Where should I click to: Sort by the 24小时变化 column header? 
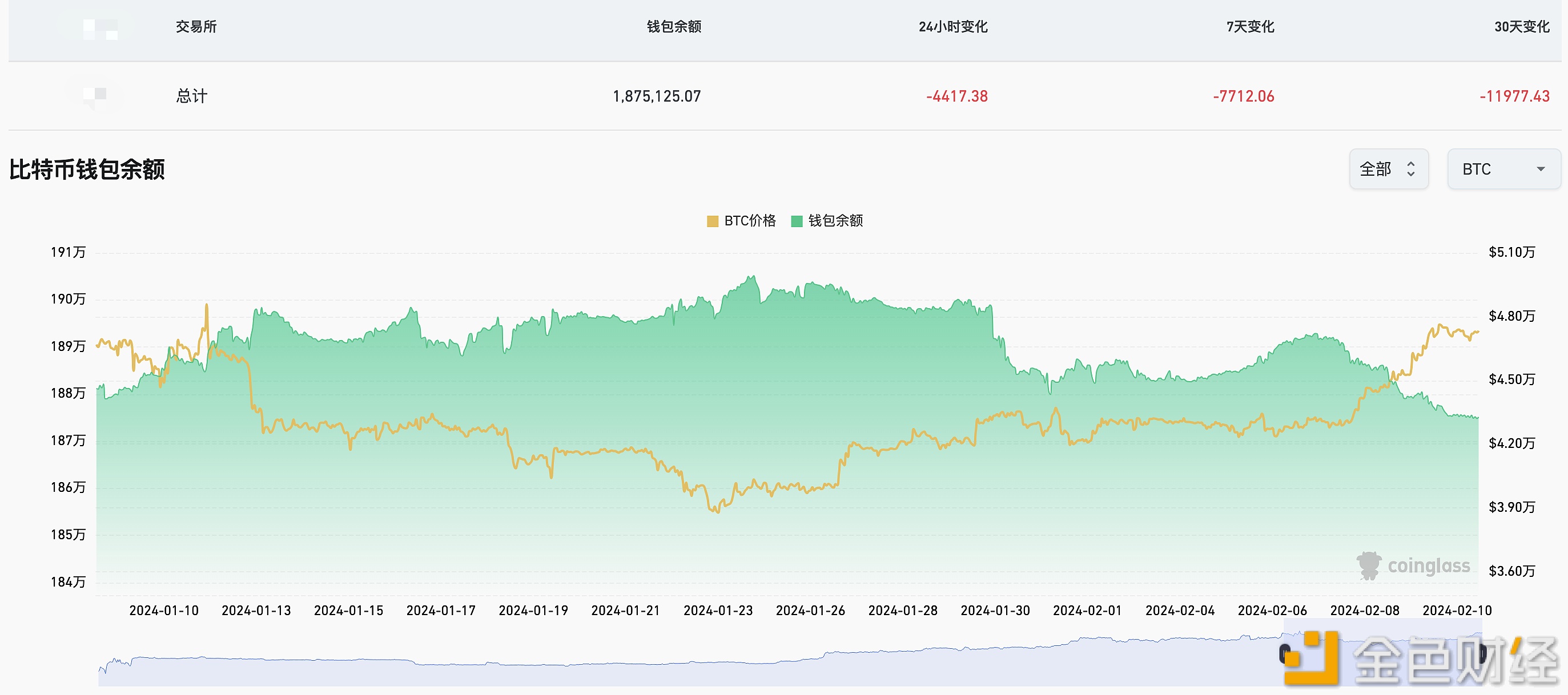coord(953,27)
